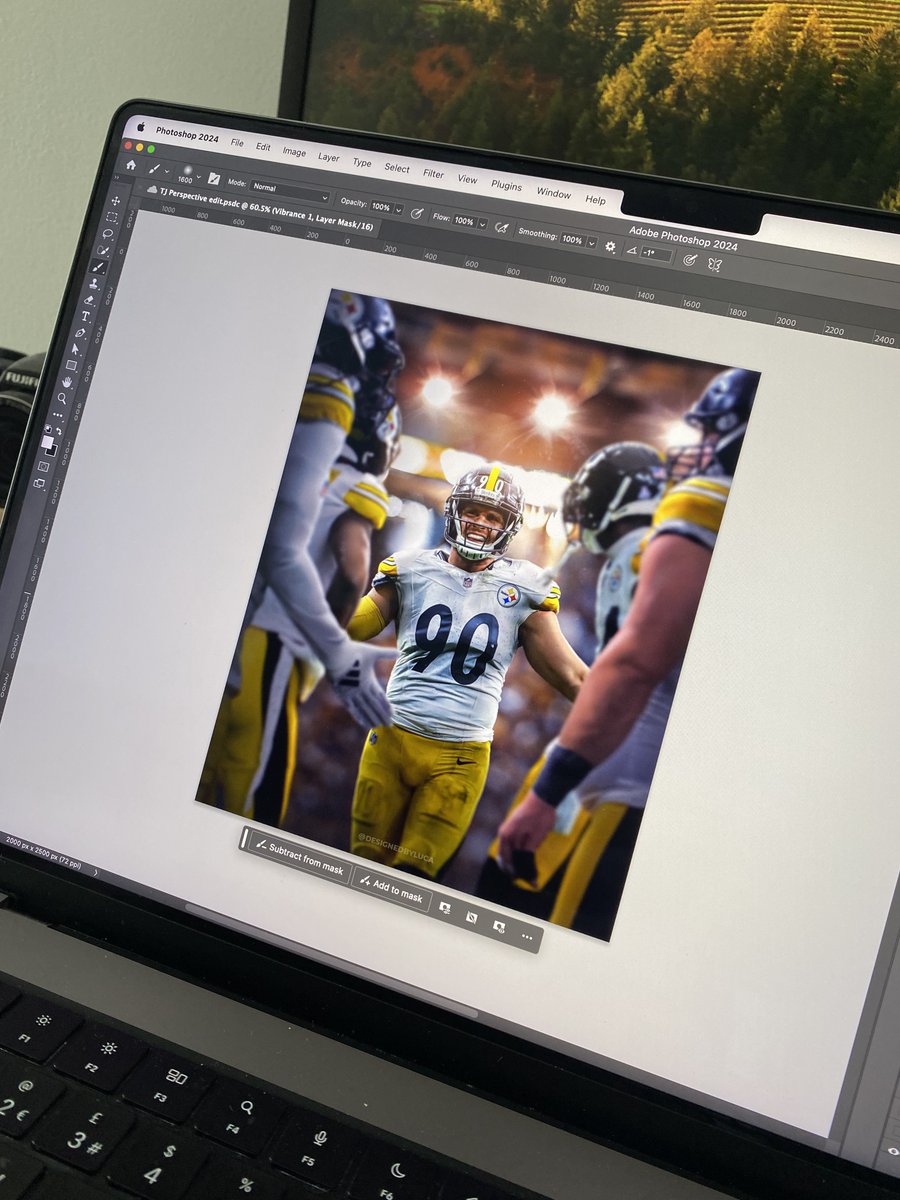
Task: Open symmetry paint butterfly options
Action: 714,264
